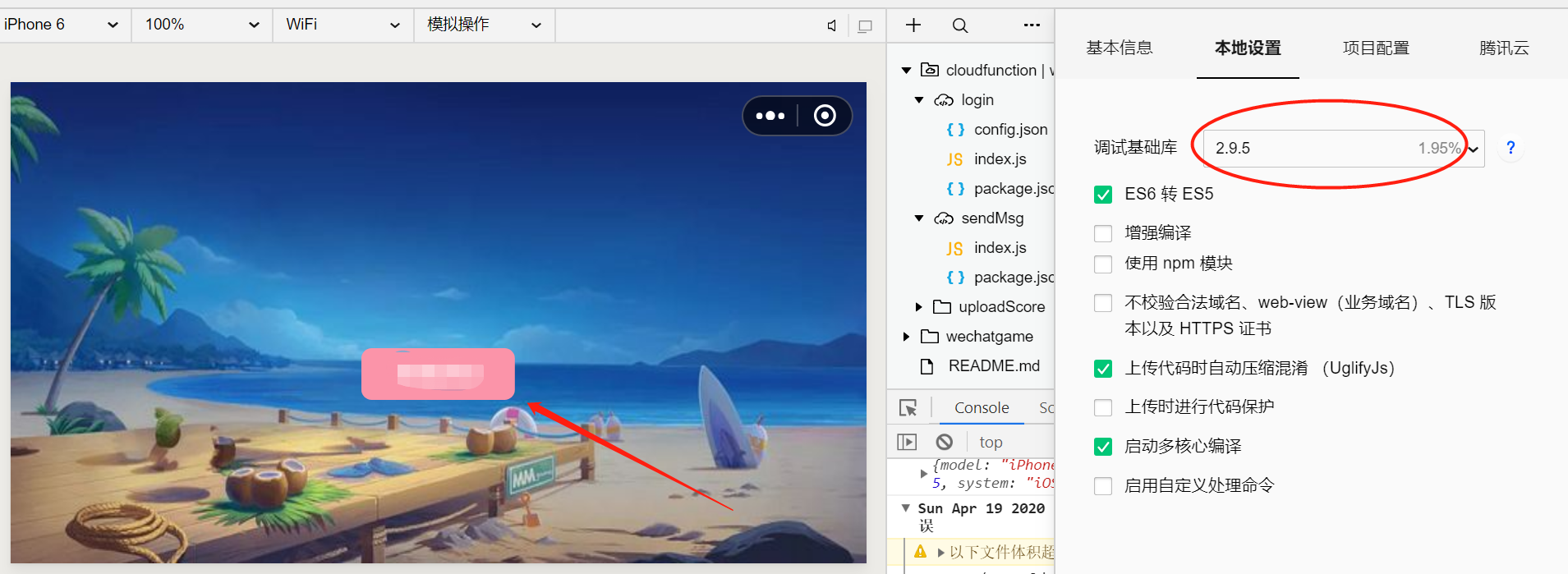Open config.json in login folder
This screenshot has width=1568, height=574.
tap(1011, 130)
